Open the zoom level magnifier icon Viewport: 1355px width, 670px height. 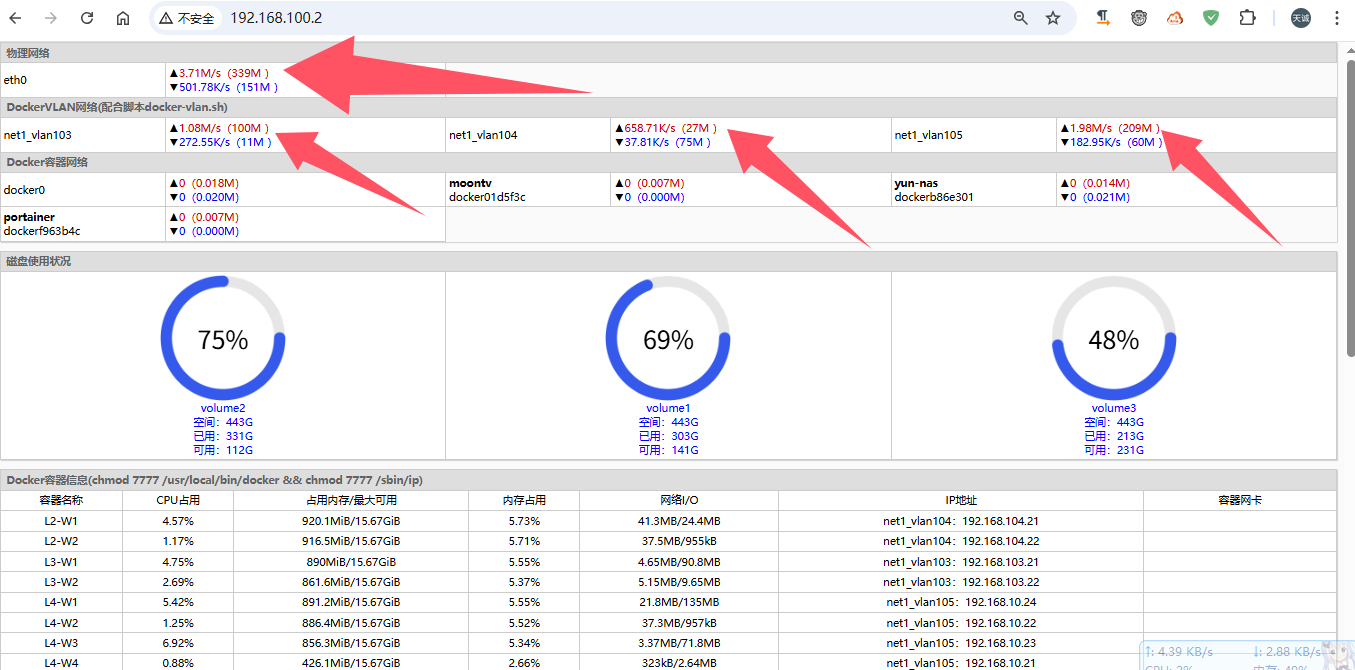(1021, 18)
